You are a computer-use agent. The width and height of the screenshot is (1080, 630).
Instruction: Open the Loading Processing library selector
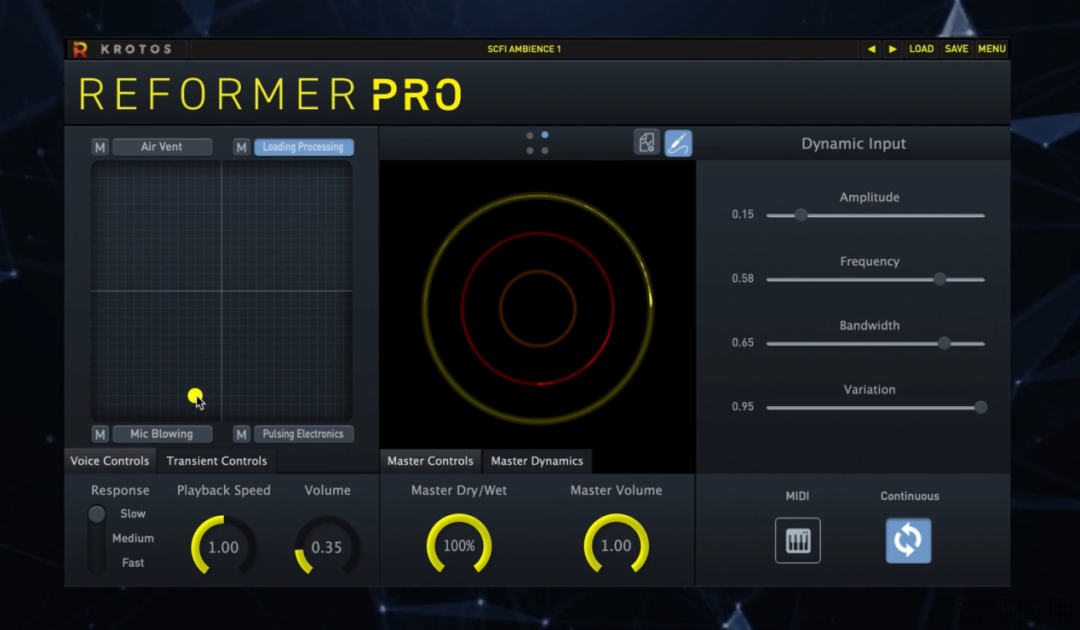304,147
